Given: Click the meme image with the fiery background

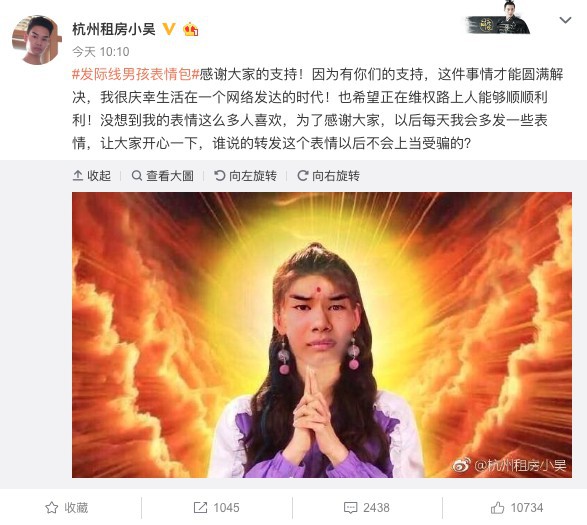Looking at the screenshot, I should (x=322, y=335).
